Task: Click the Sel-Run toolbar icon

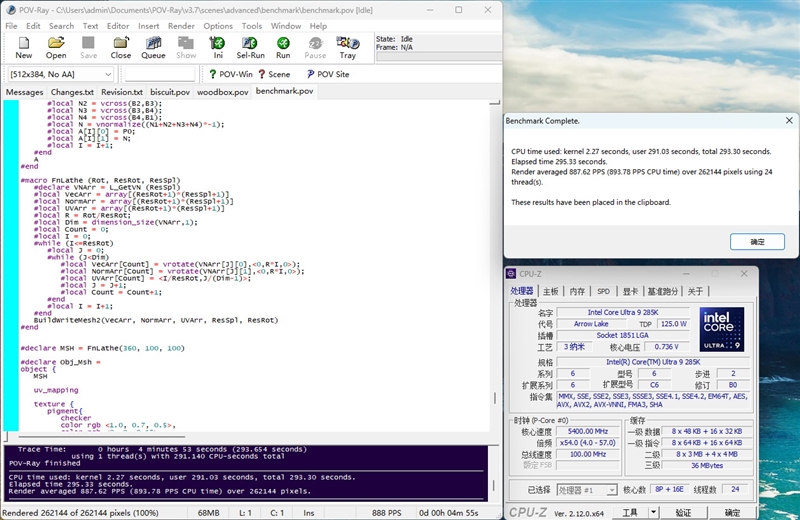Action: pos(251,48)
